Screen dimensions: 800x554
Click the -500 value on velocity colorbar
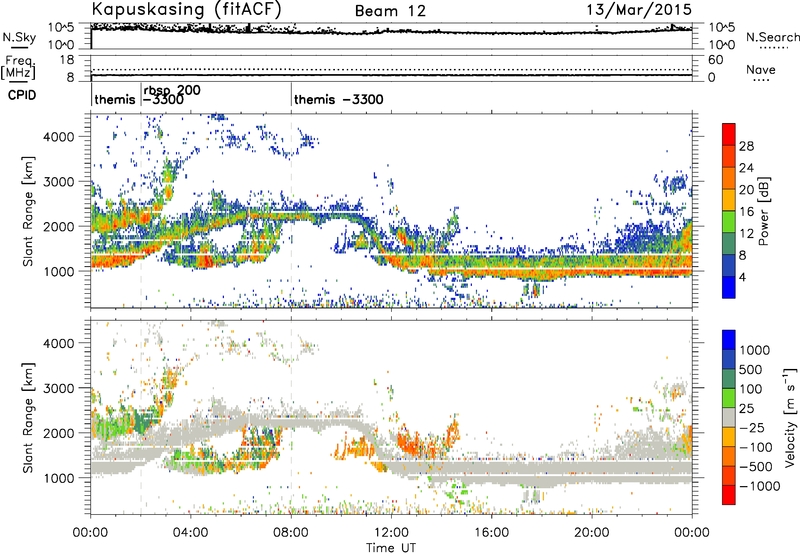(x=756, y=467)
